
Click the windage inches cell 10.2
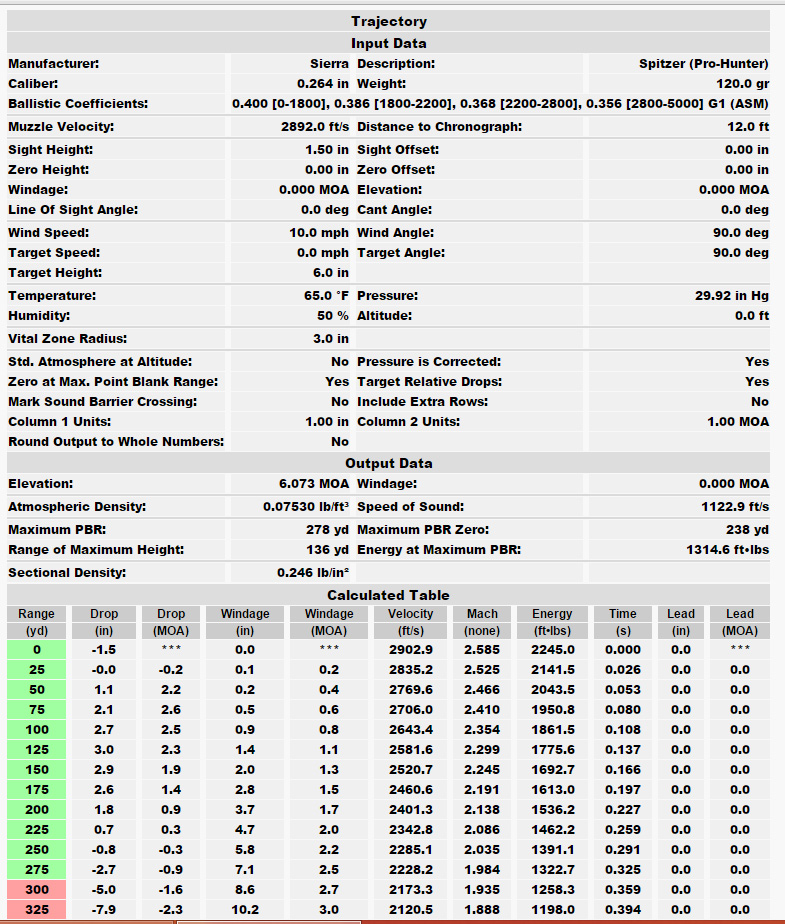[x=245, y=910]
